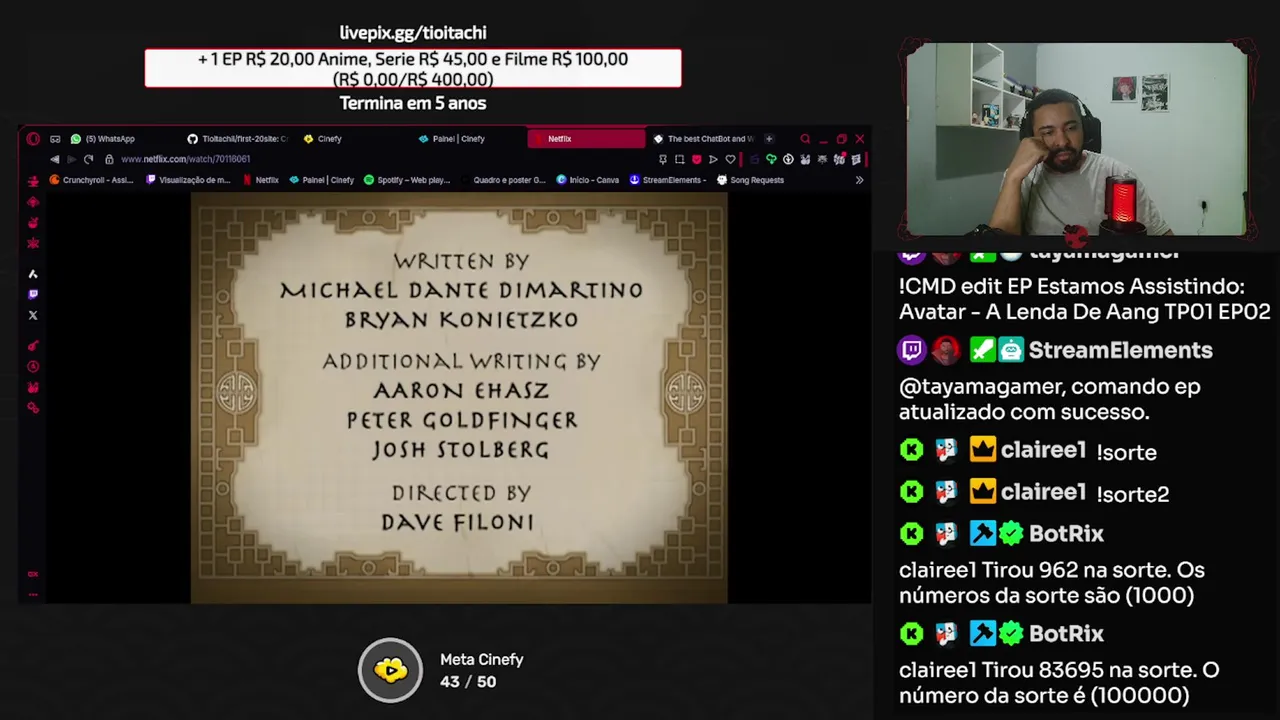This screenshot has width=1280, height=720.
Task: Open the downloads circle-arrow icon
Action: click(788, 159)
